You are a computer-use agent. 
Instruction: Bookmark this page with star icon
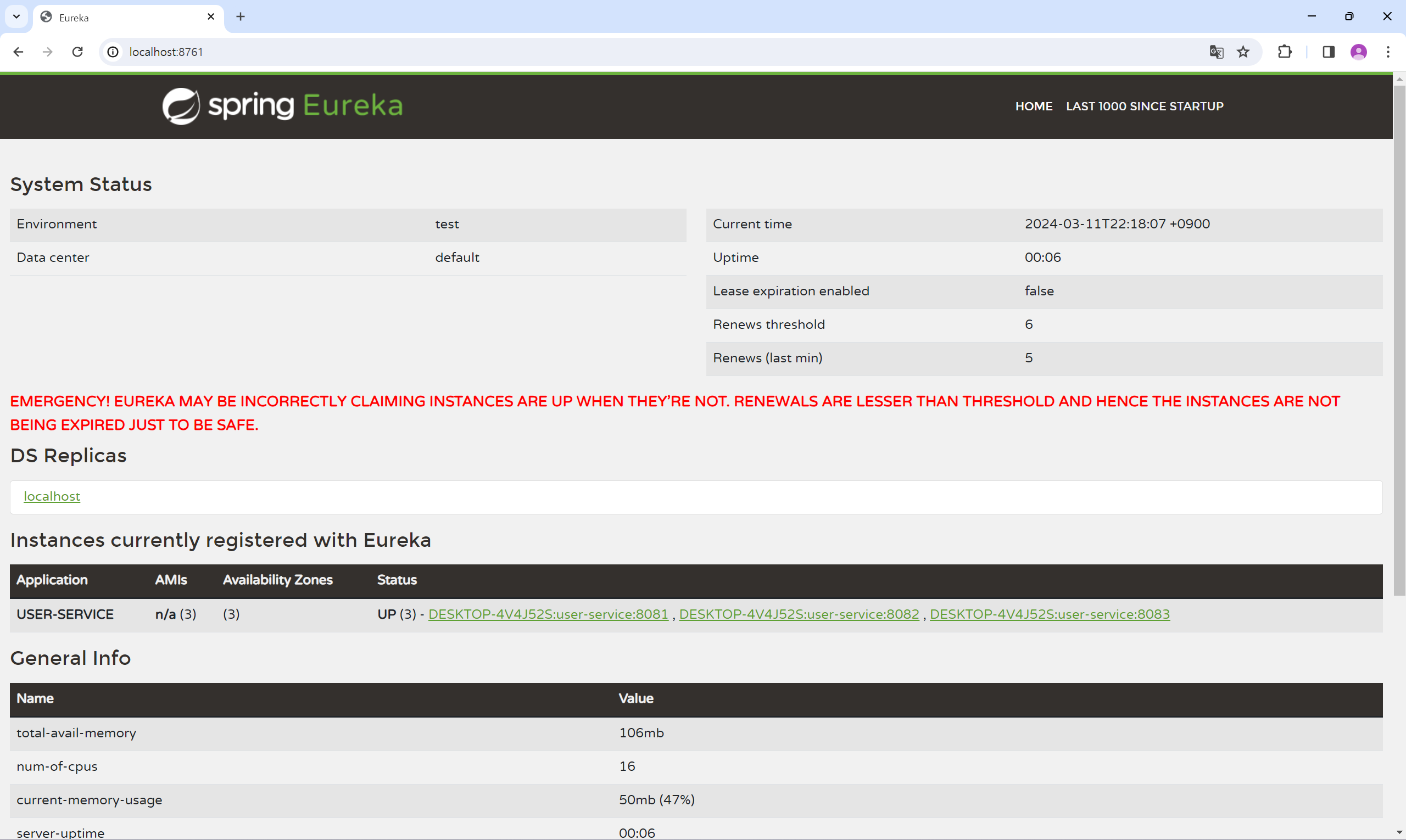1243,52
